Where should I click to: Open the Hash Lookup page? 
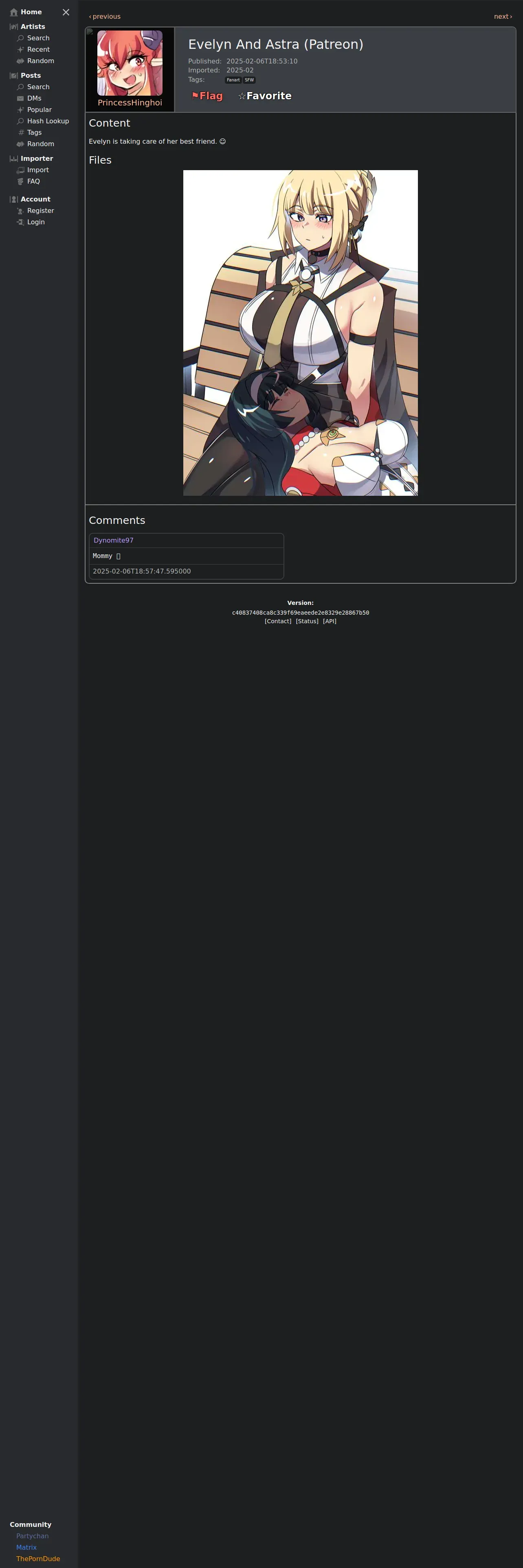pyautogui.click(x=48, y=121)
